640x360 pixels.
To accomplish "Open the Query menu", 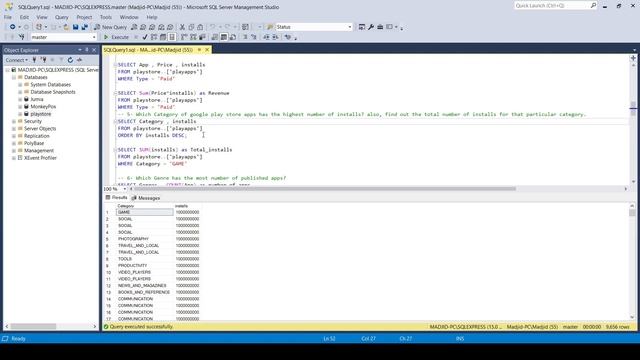I will pyautogui.click(x=62, y=17).
